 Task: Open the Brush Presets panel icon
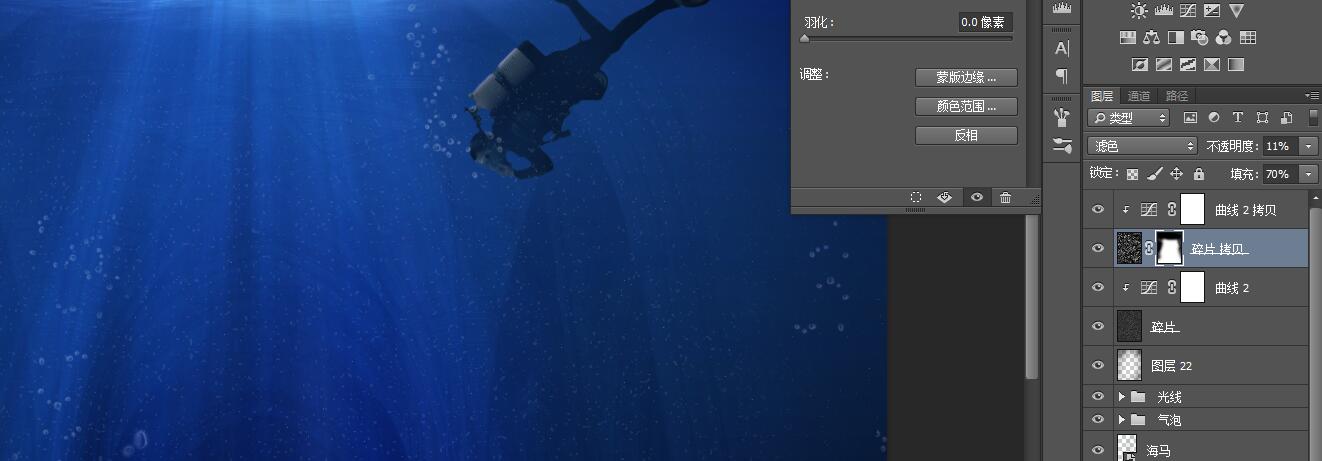1062,117
